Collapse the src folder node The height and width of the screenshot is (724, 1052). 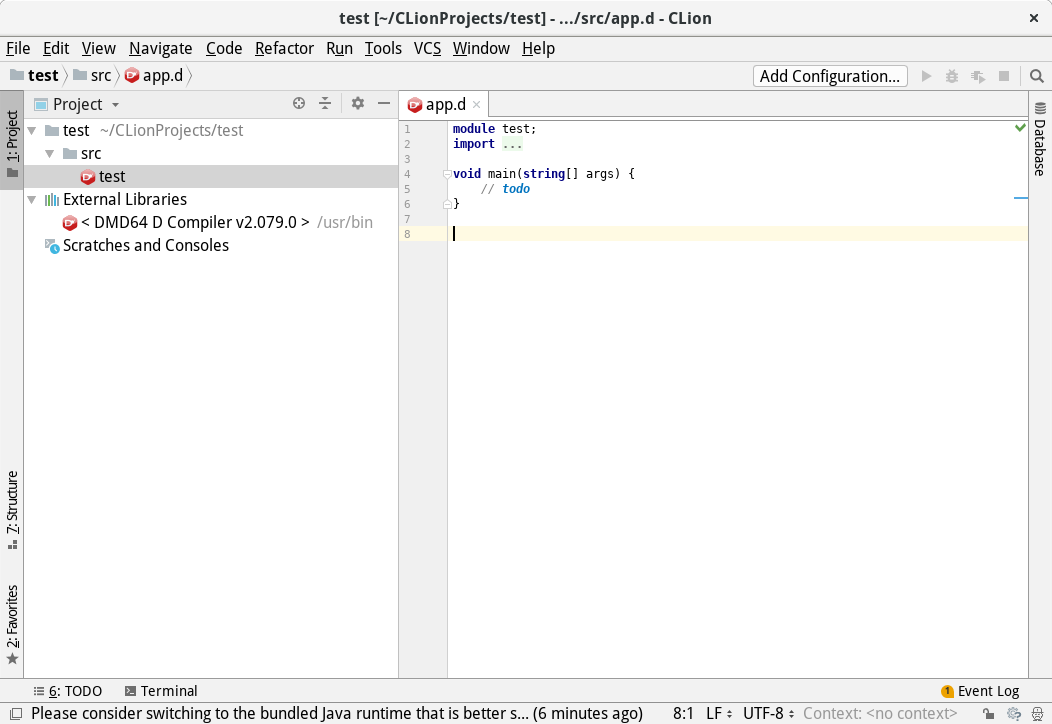click(x=50, y=154)
